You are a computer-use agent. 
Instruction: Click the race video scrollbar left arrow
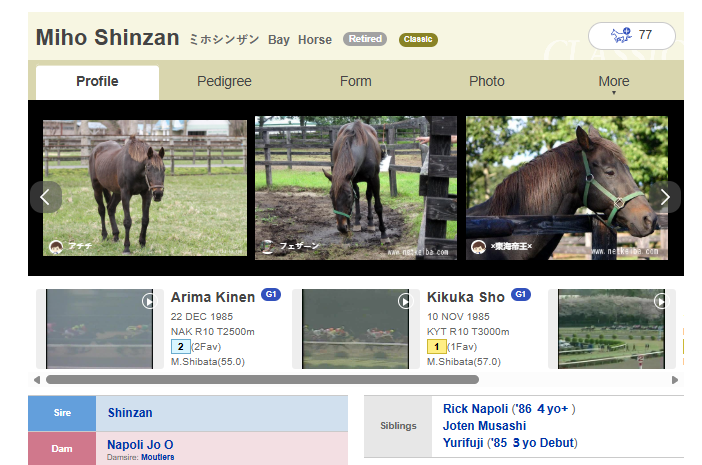point(37,380)
